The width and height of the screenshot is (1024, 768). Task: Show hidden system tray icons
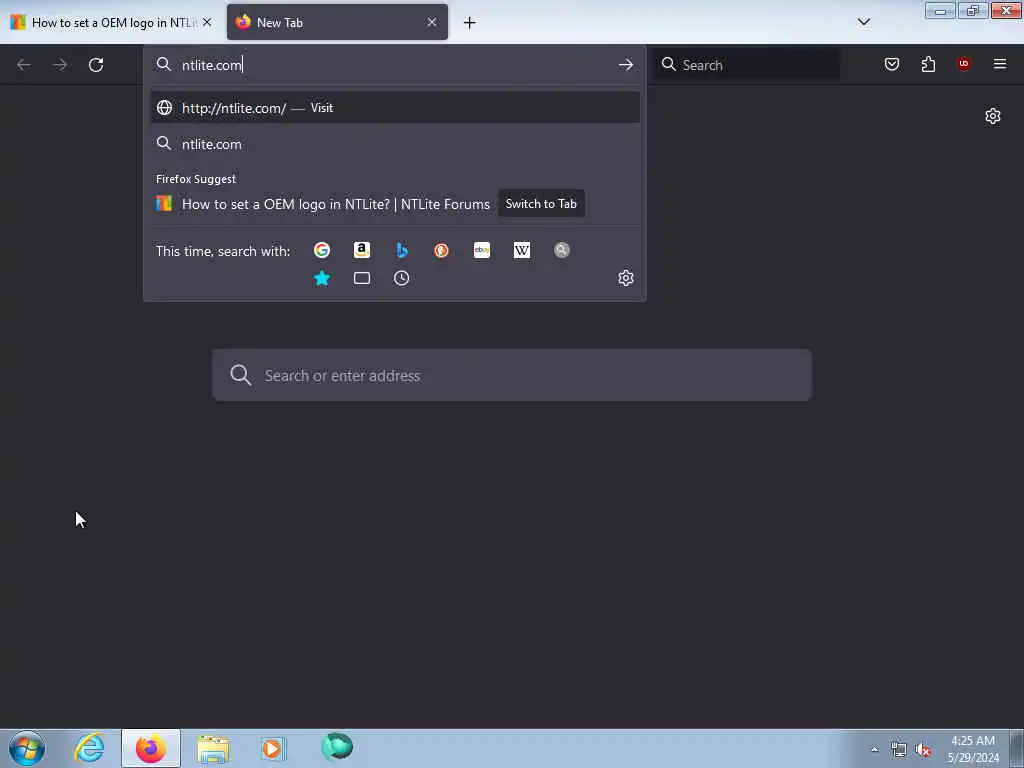pyautogui.click(x=874, y=749)
